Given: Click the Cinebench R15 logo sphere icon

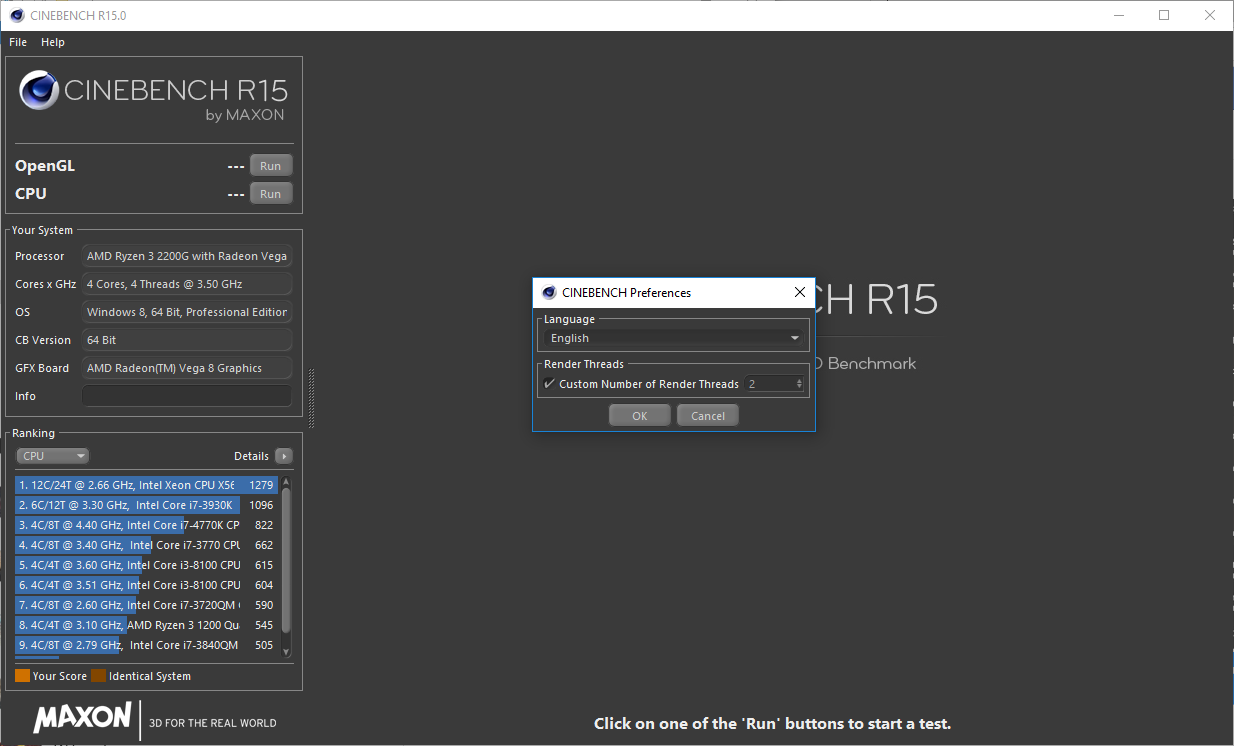Looking at the screenshot, I should pos(39,91).
